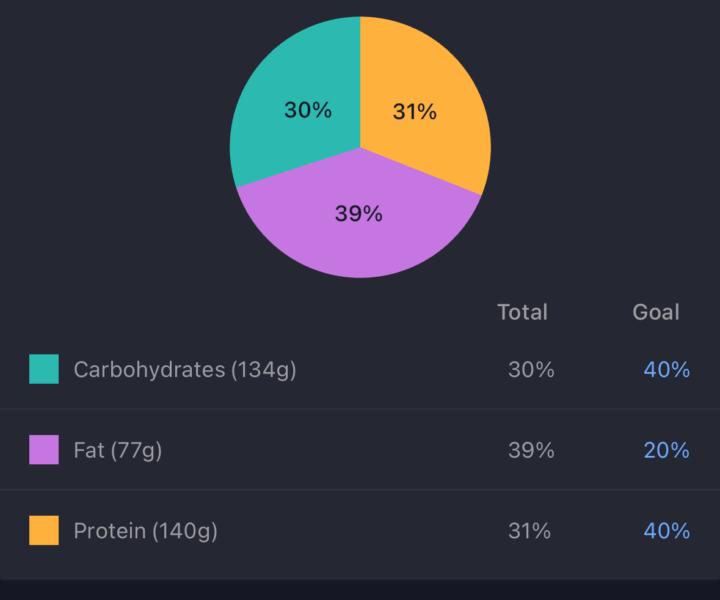Click the Goal column header

pos(655,312)
